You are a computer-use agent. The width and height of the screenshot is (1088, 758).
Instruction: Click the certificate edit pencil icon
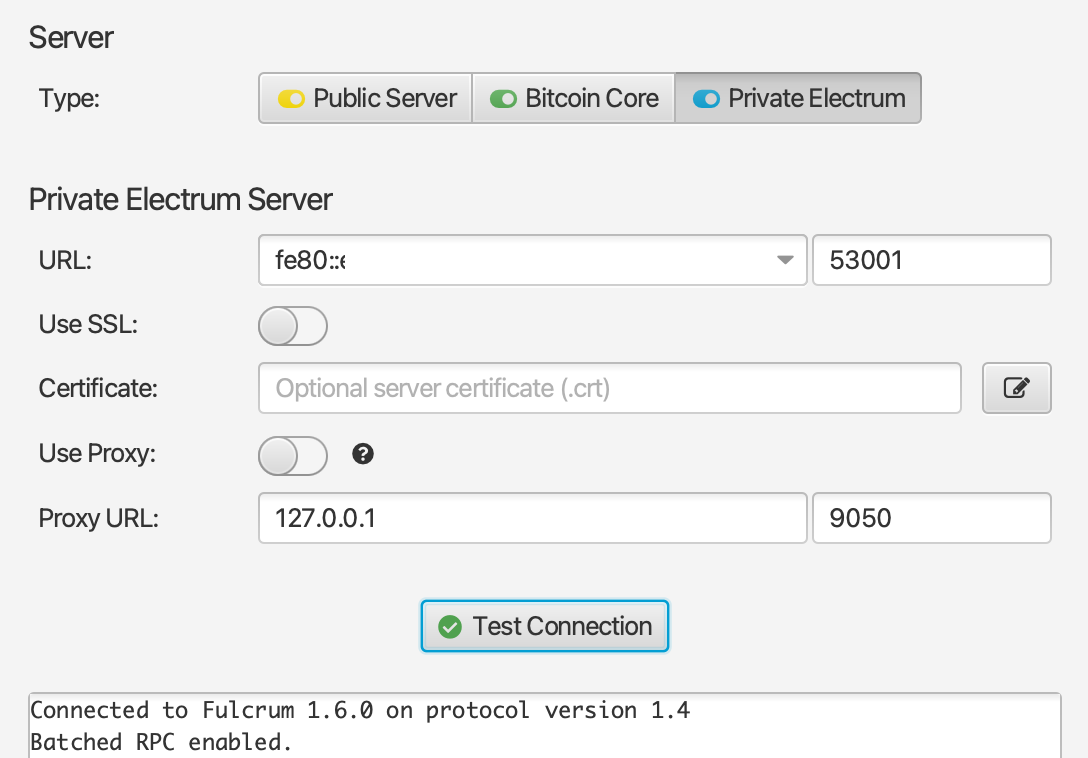(x=1016, y=388)
